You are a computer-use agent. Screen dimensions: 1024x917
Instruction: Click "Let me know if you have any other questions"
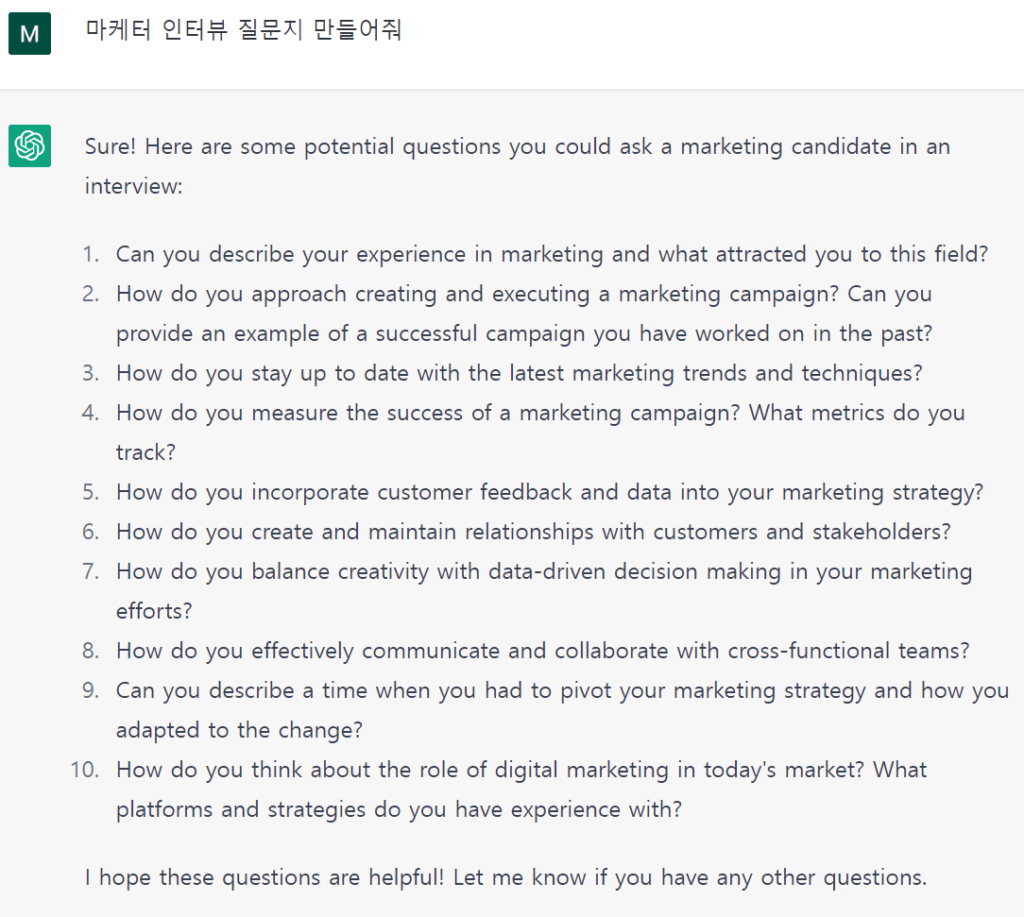690,878
